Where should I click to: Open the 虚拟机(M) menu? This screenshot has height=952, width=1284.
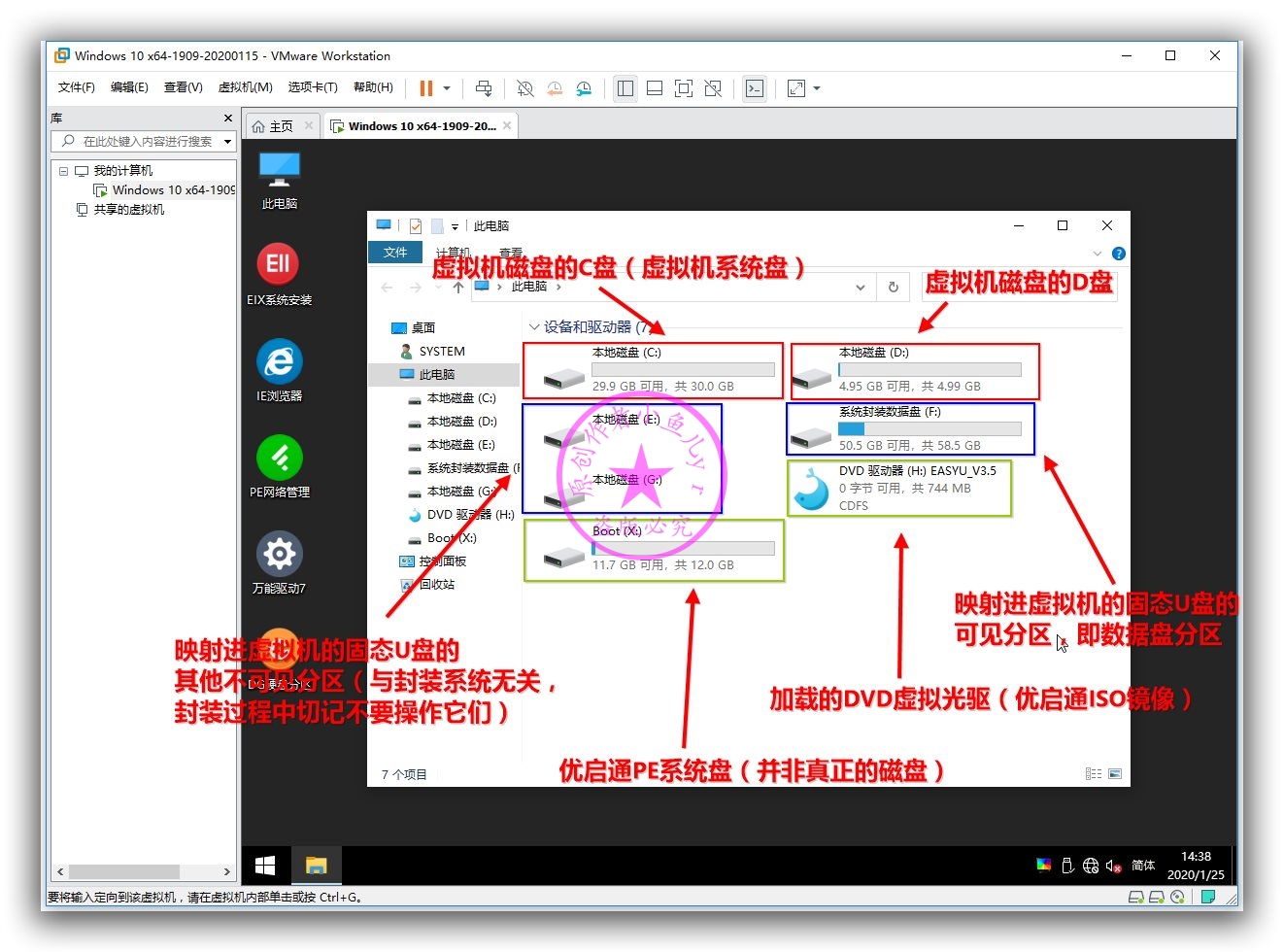coord(245,87)
